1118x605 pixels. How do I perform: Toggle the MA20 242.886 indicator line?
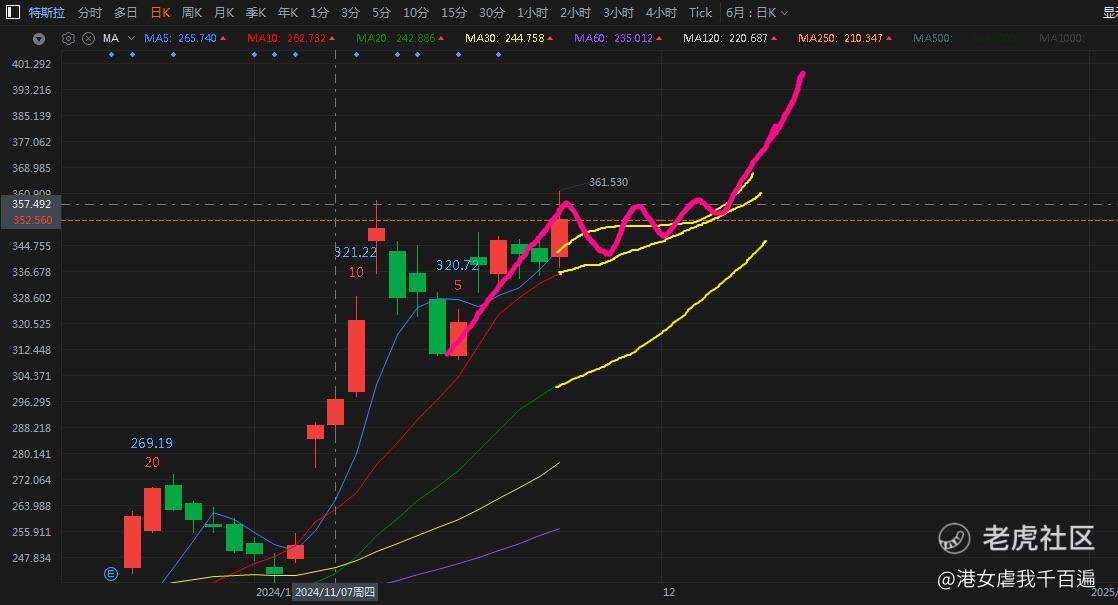(399, 38)
